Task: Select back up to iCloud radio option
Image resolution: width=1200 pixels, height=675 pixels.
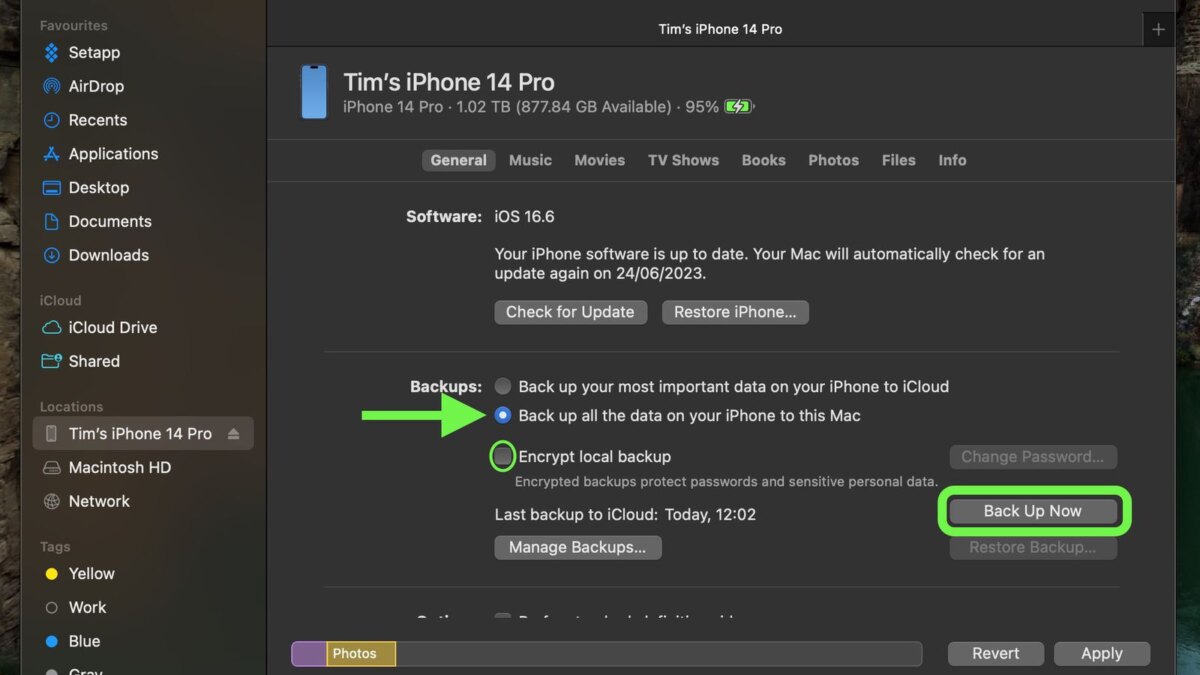Action: tap(503, 386)
